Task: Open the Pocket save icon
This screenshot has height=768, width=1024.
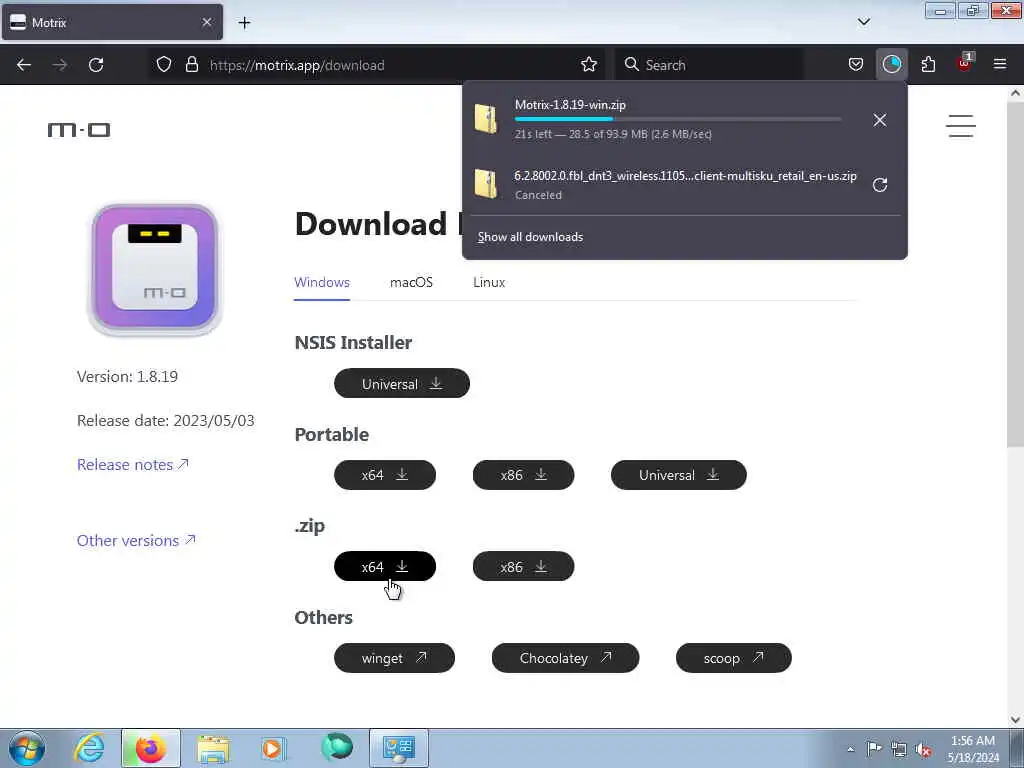Action: coord(856,65)
